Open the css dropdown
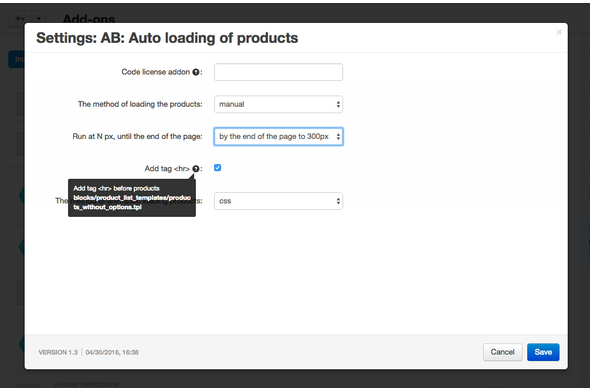The image size is (590, 391). pos(278,201)
